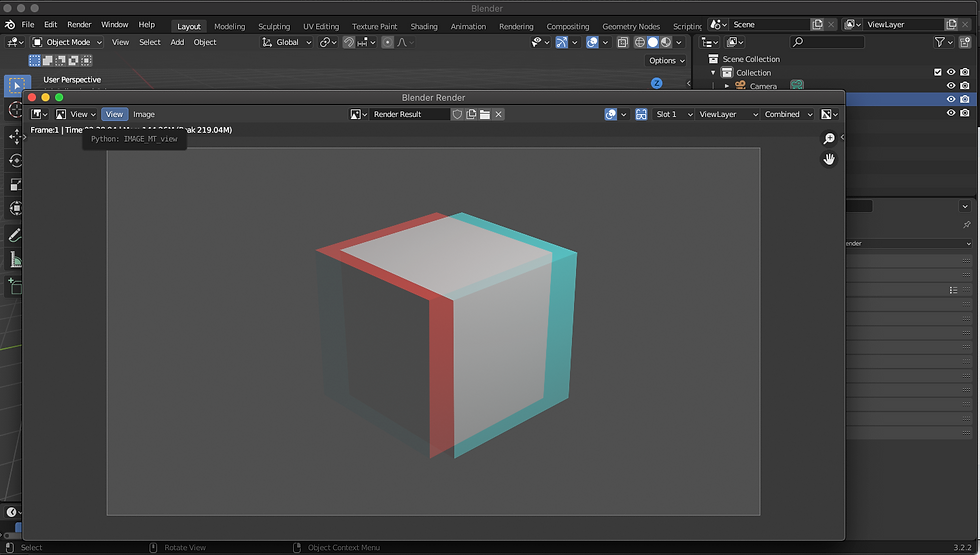Screen dimensions: 980x555
Task: Select the pan hand tool in render window
Action: pyautogui.click(x=829, y=159)
